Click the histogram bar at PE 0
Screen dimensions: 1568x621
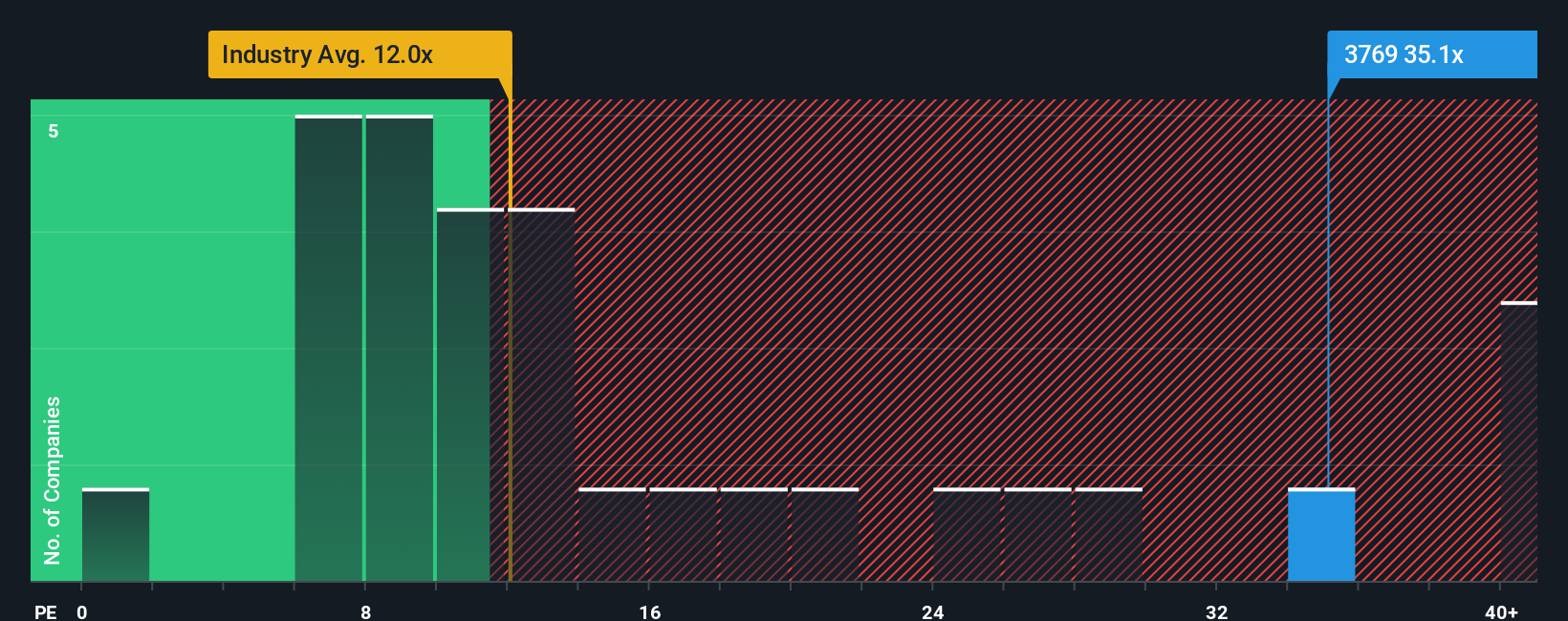(116, 535)
